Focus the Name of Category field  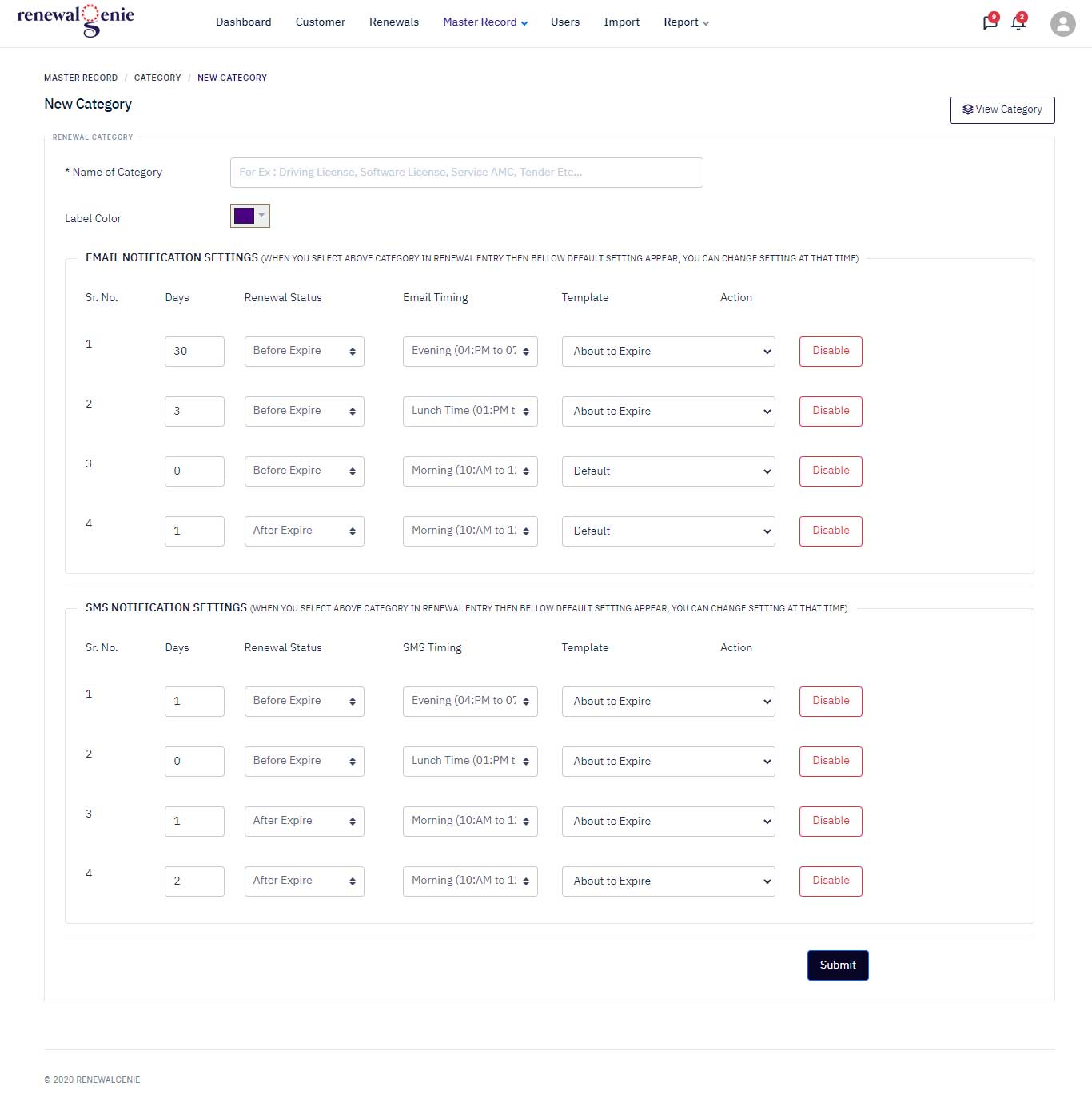(x=467, y=173)
